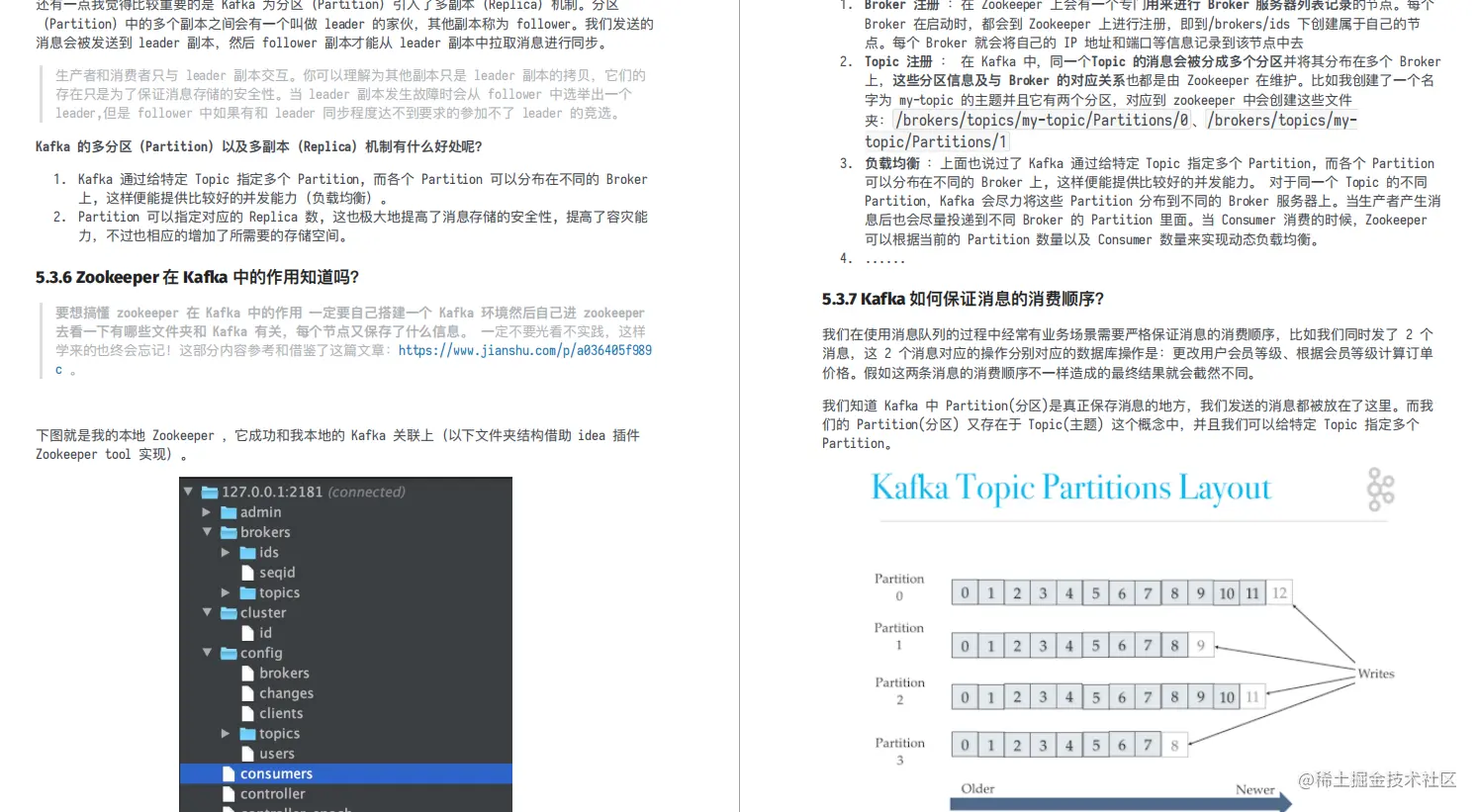Click the users file icon under config
This screenshot has width=1479, height=812.
248,753
